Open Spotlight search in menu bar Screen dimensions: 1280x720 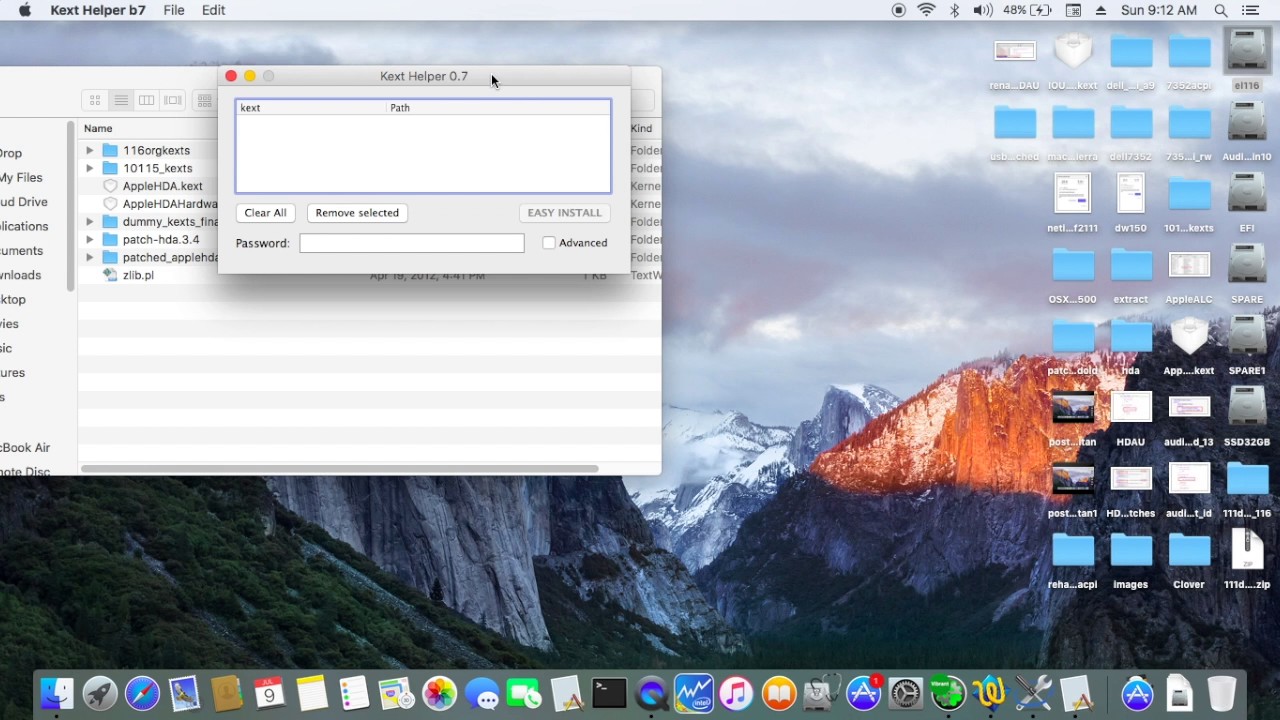pos(1221,10)
